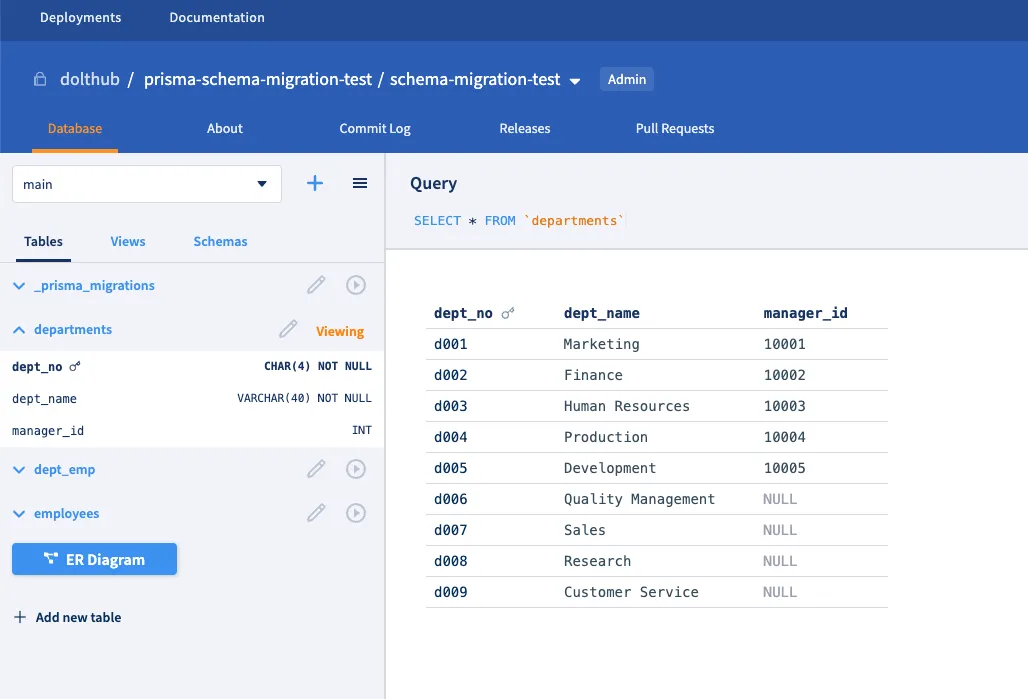
Task: Click the pencil edit icon for _prisma_migrations
Action: click(x=316, y=285)
